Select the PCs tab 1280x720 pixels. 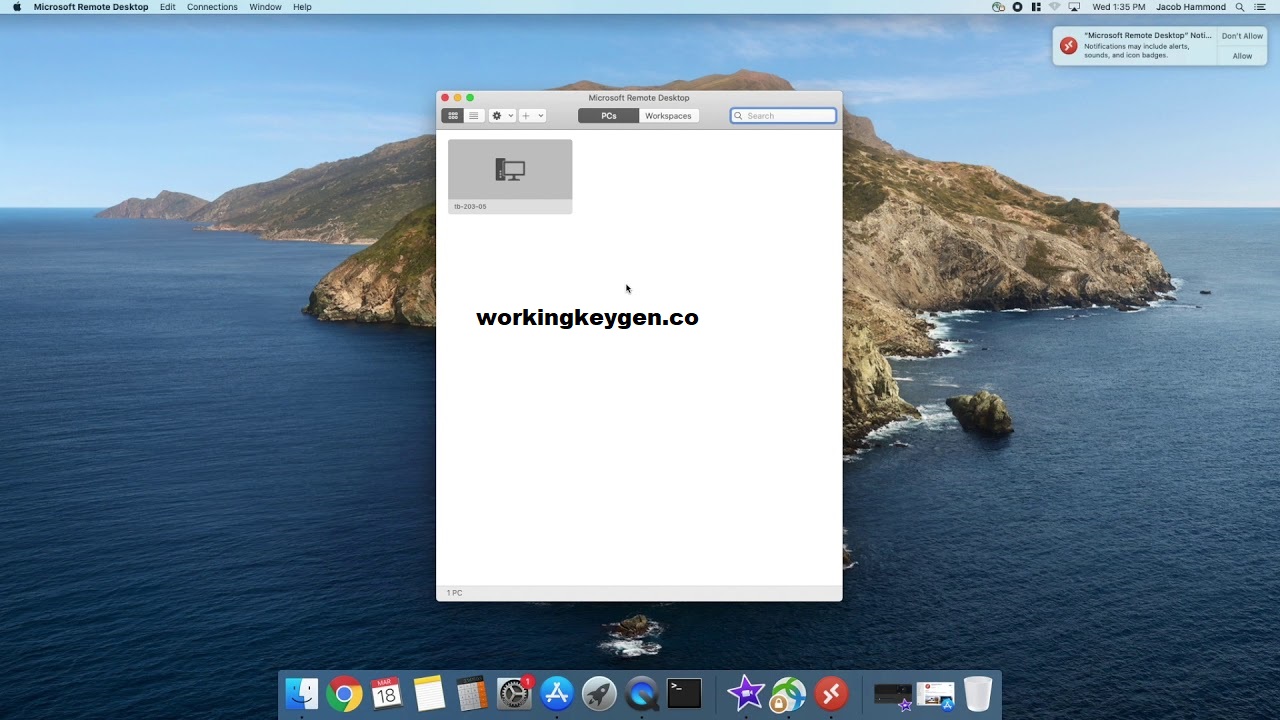point(607,115)
